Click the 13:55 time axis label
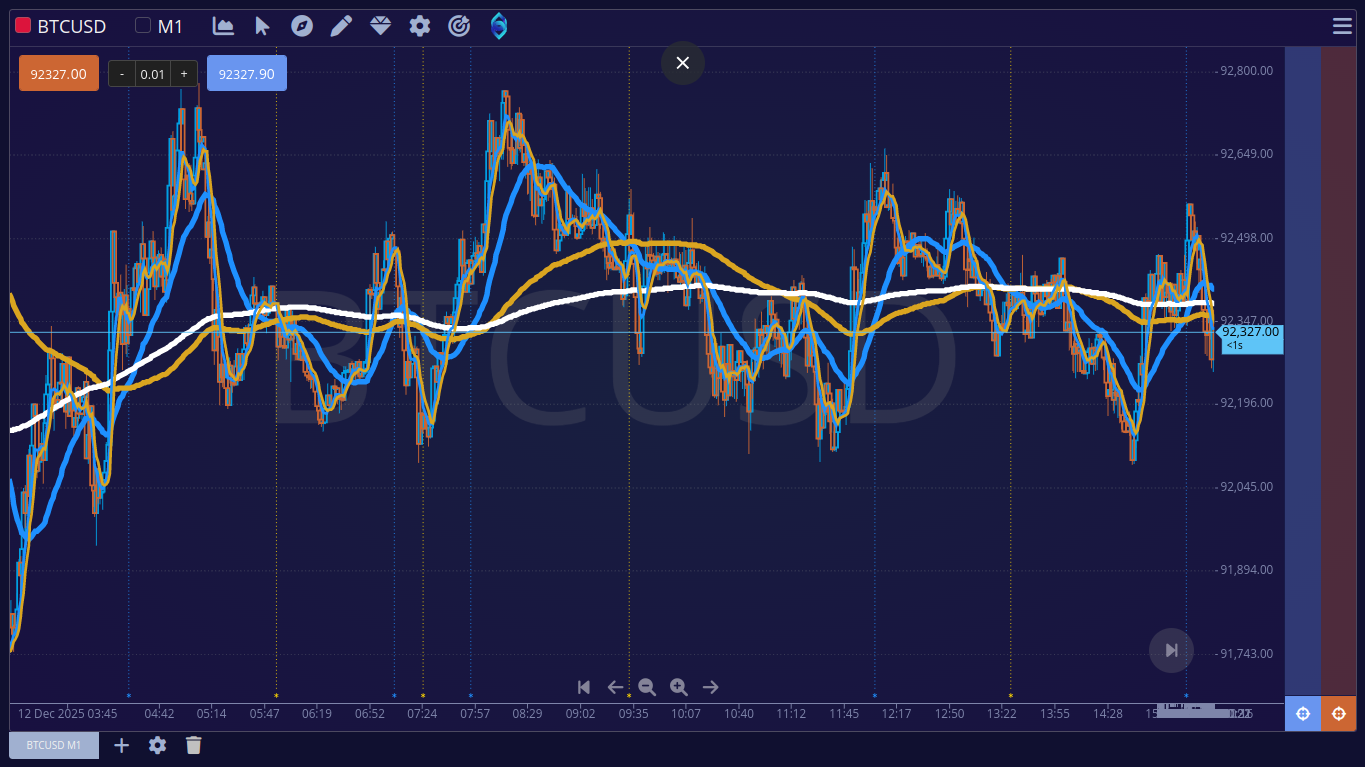Image resolution: width=1365 pixels, height=767 pixels. (1055, 714)
